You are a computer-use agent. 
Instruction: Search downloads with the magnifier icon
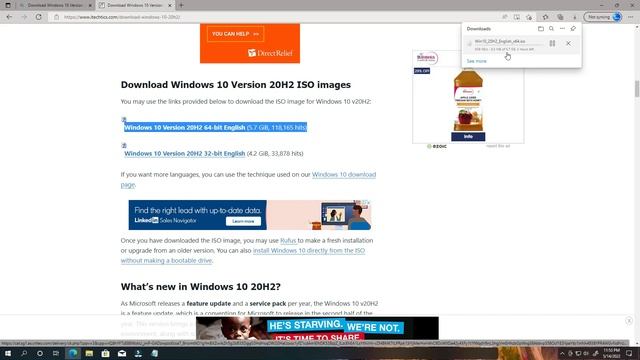[x=551, y=29]
